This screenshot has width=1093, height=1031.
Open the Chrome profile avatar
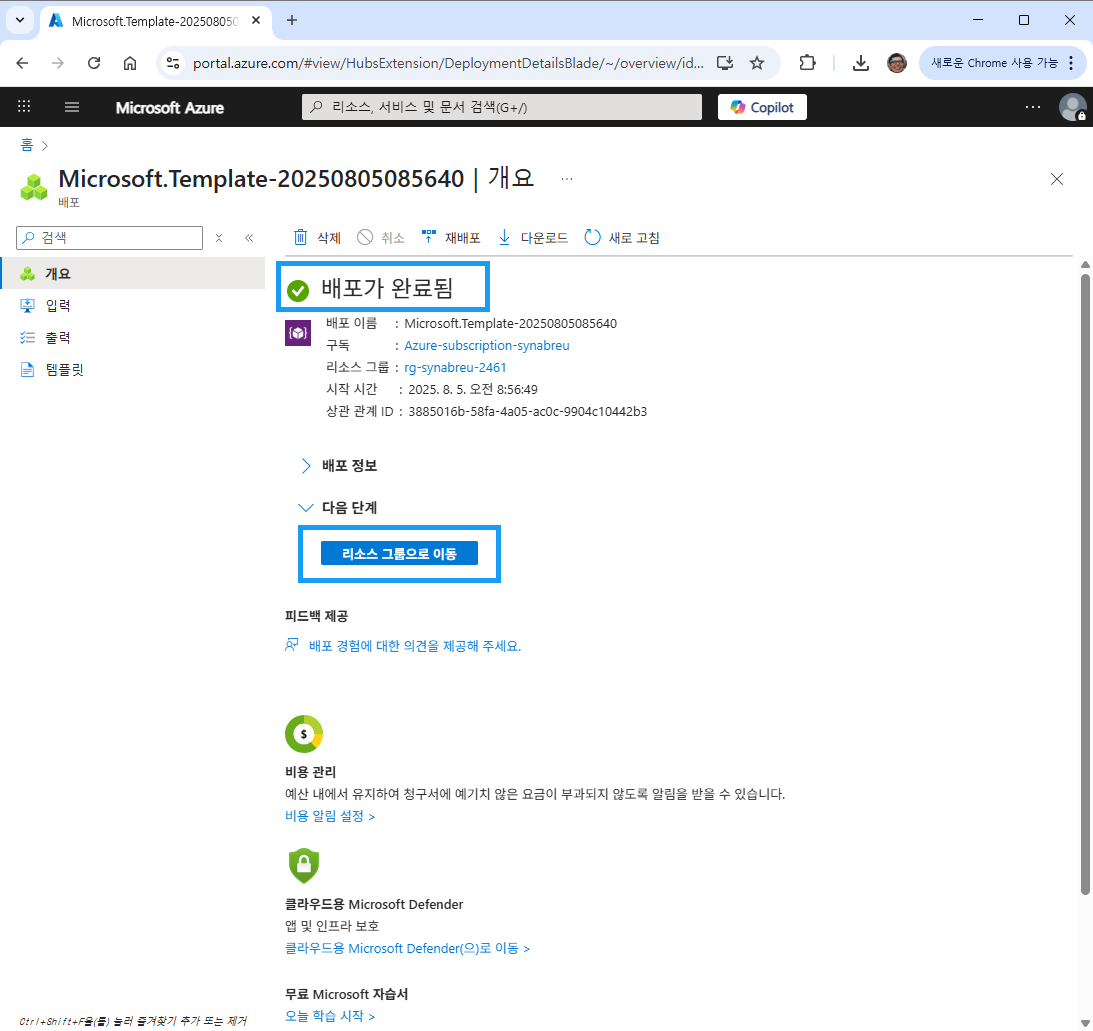coord(896,63)
